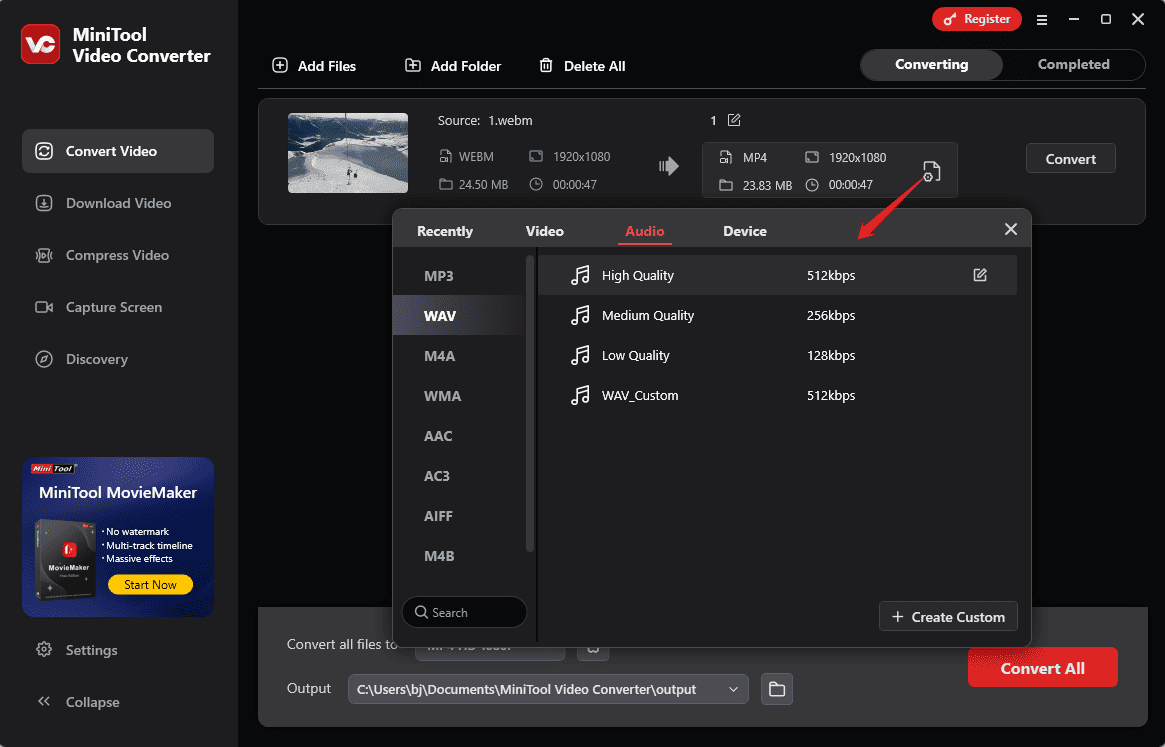Click the MiniTool Video Converter logo icon

(x=41, y=45)
